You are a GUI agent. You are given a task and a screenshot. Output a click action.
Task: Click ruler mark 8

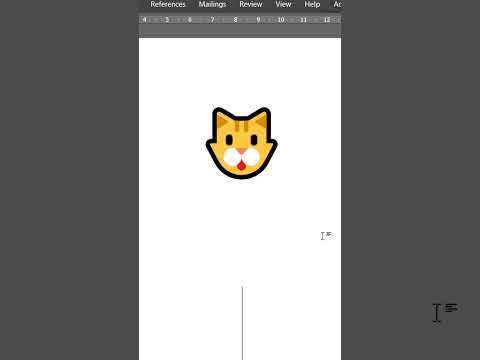click(235, 20)
